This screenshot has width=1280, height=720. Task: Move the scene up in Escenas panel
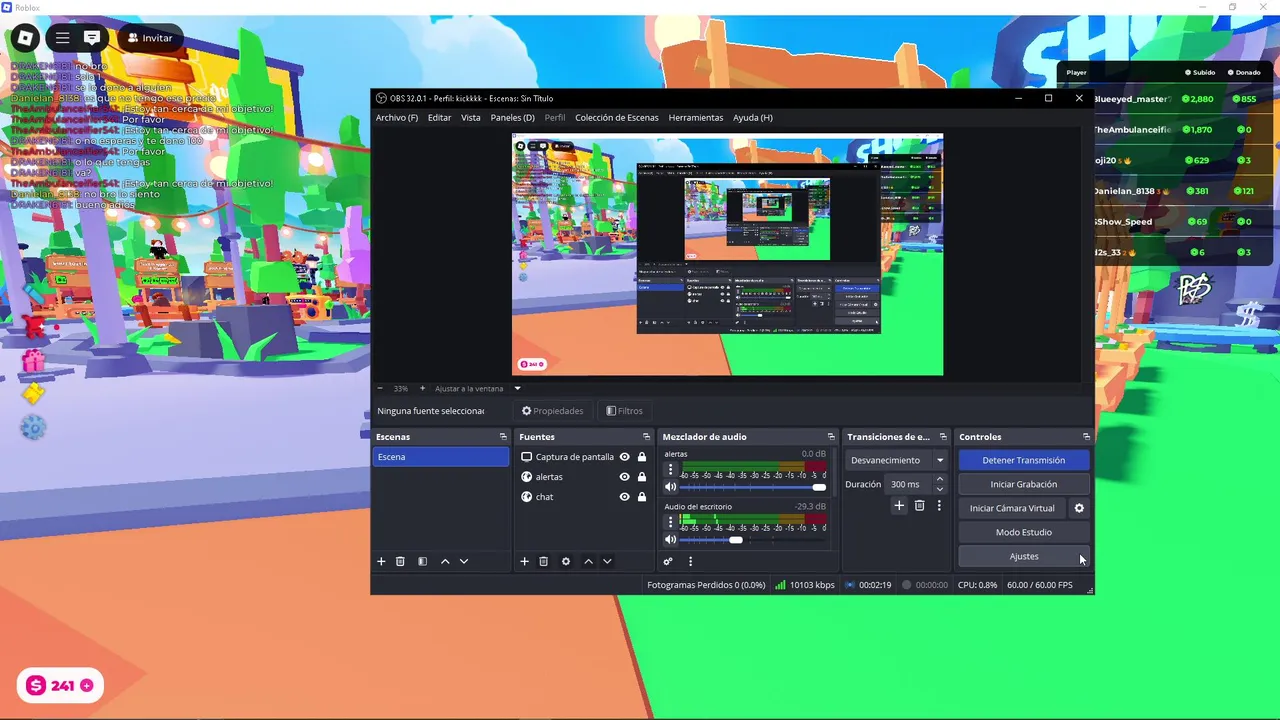pyautogui.click(x=445, y=562)
